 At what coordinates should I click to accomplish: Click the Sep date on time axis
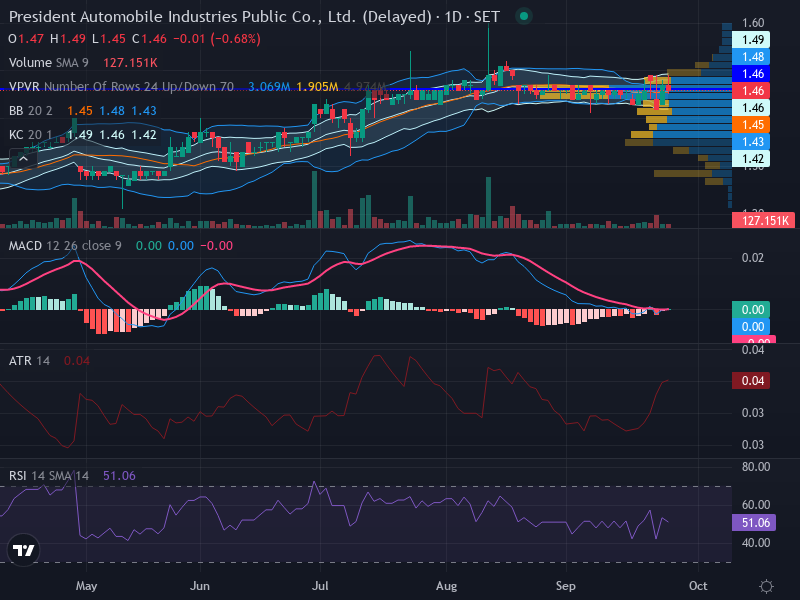[565, 586]
